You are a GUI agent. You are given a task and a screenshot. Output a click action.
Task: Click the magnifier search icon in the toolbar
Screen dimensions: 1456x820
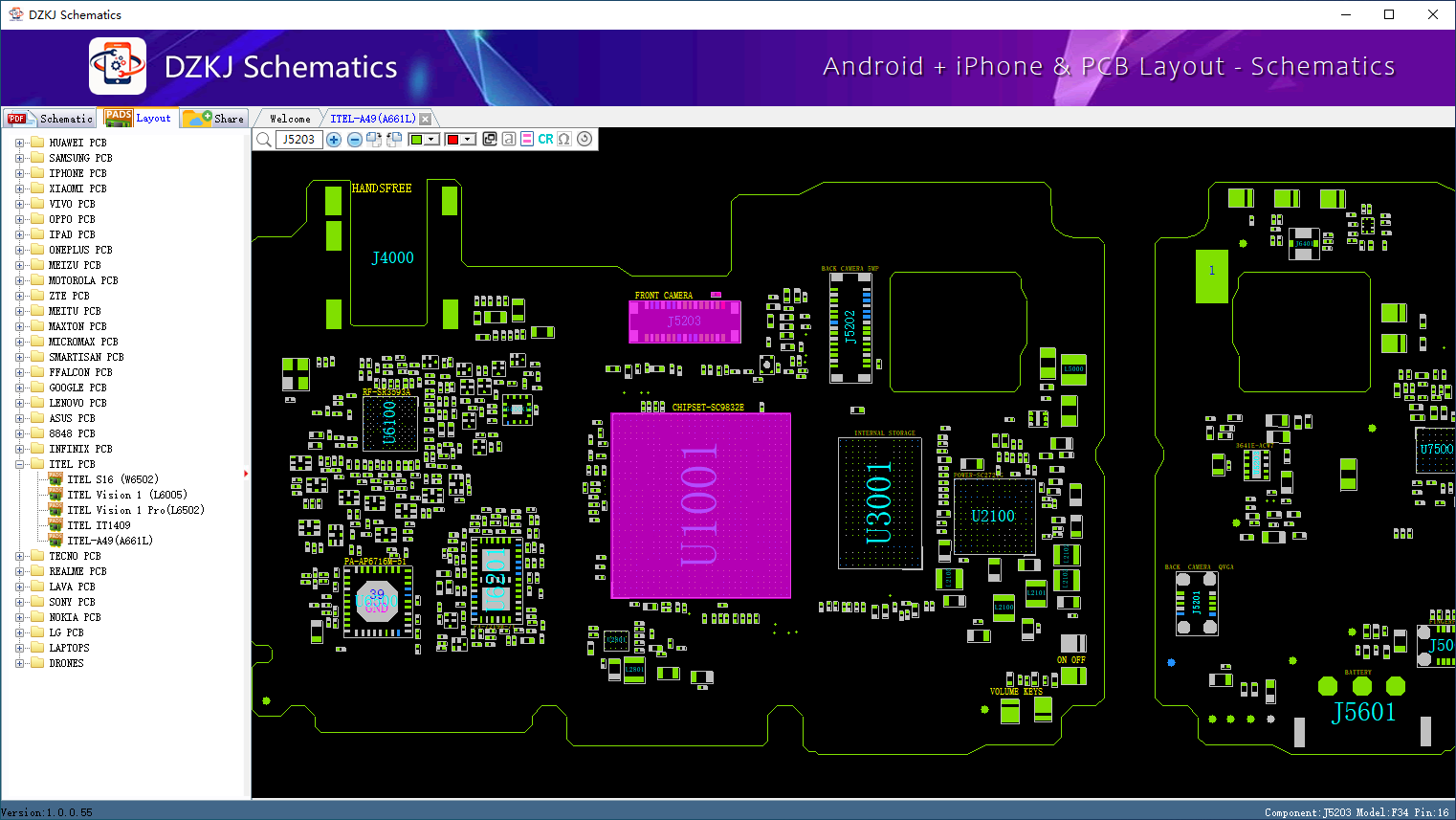[x=264, y=140]
